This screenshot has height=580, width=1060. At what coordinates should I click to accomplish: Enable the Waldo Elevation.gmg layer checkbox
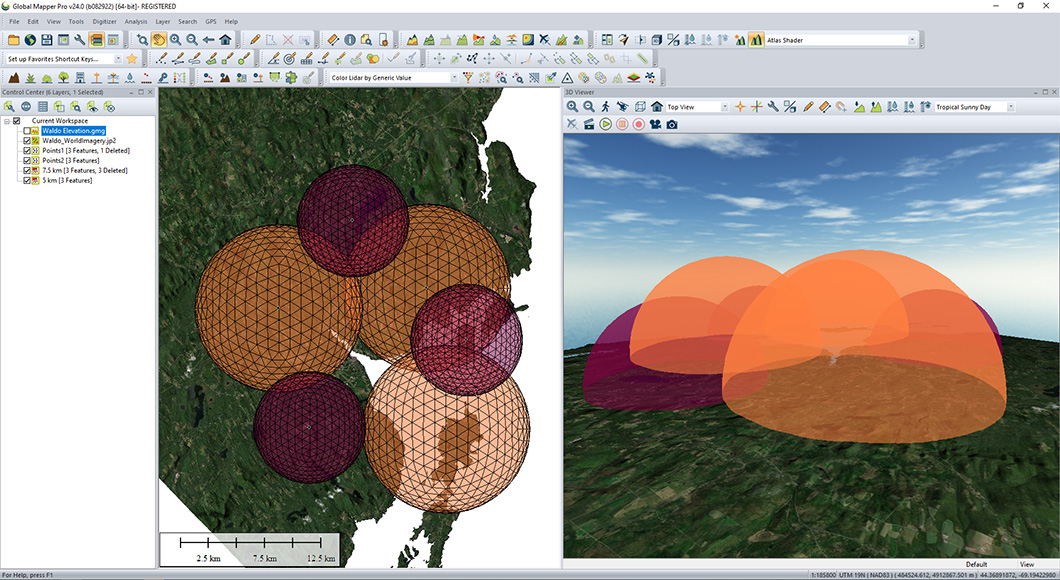(x=28, y=131)
